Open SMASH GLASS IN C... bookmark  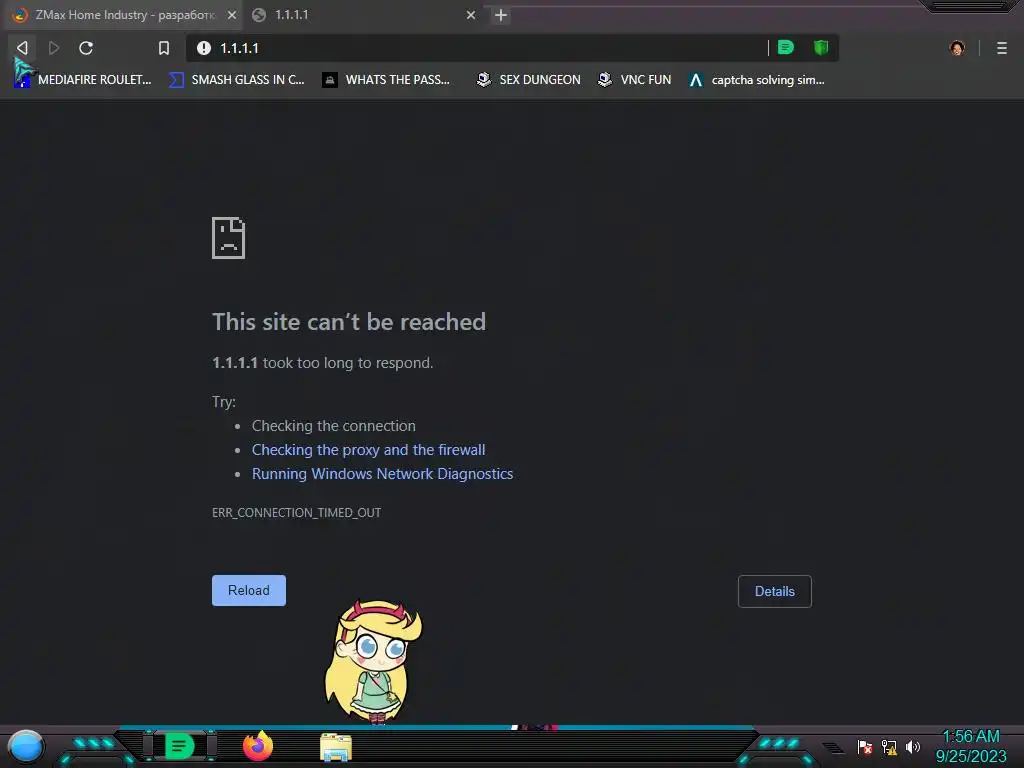pos(236,80)
